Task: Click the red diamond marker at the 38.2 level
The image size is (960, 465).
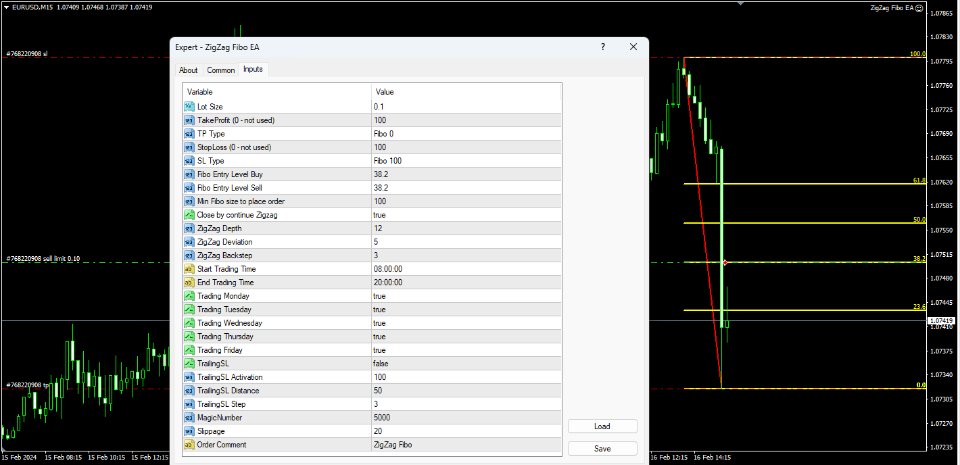Action: click(x=725, y=262)
